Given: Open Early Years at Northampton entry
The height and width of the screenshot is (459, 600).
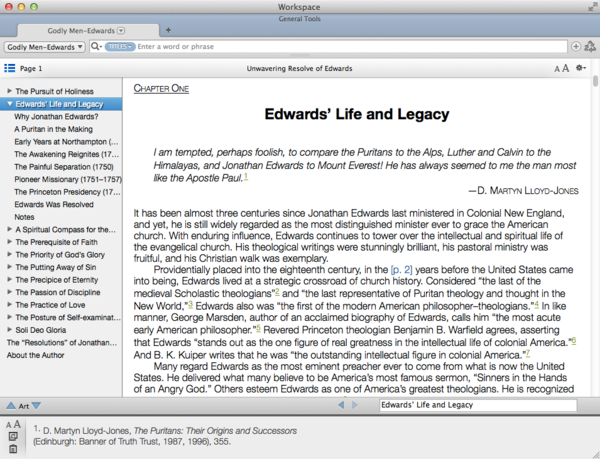Looking at the screenshot, I should click(x=66, y=142).
